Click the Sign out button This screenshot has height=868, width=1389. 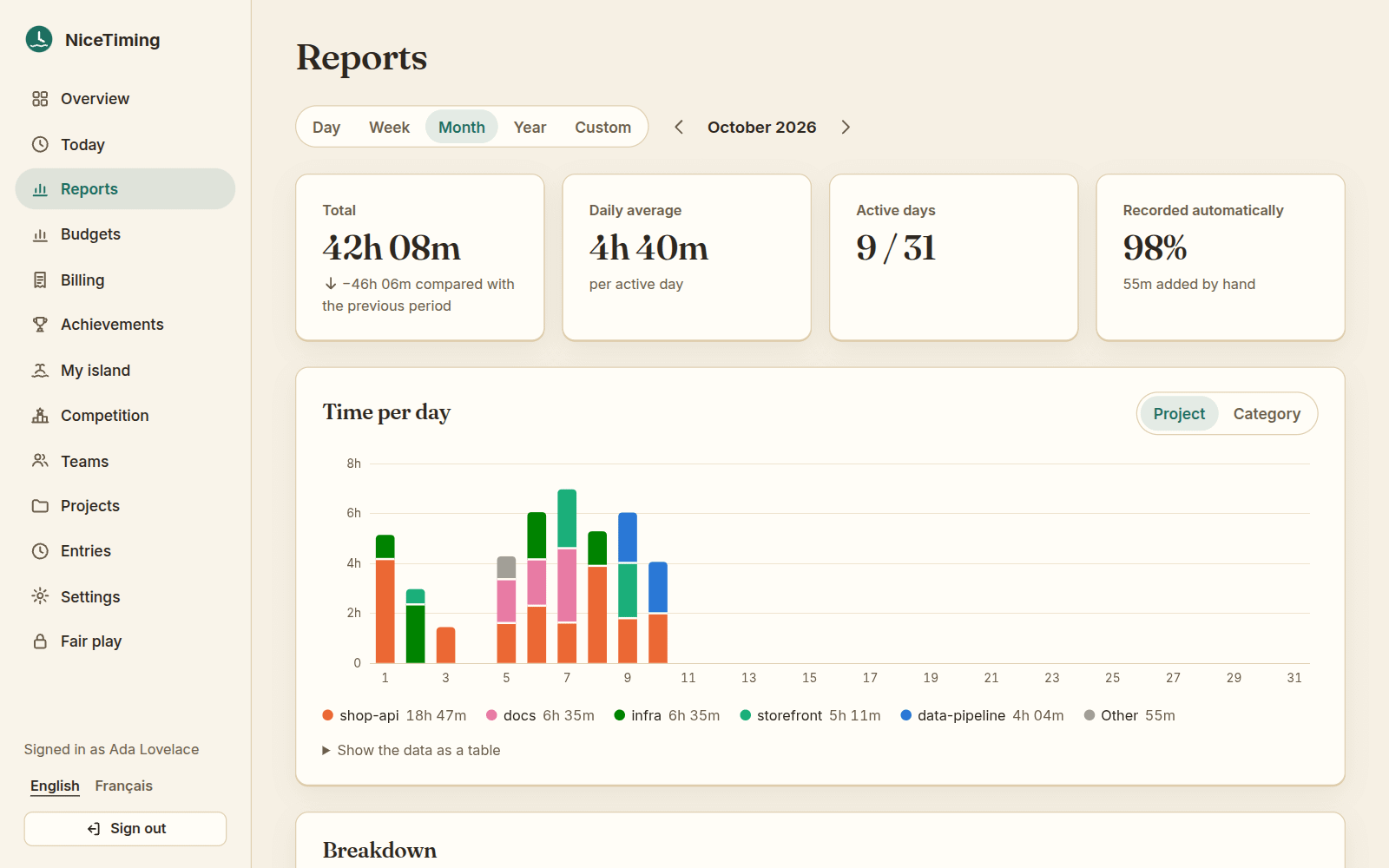coord(126,829)
